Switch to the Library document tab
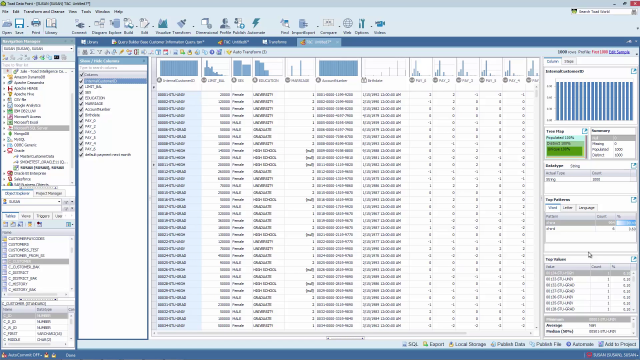This screenshot has width=640, height=360. click(90, 42)
